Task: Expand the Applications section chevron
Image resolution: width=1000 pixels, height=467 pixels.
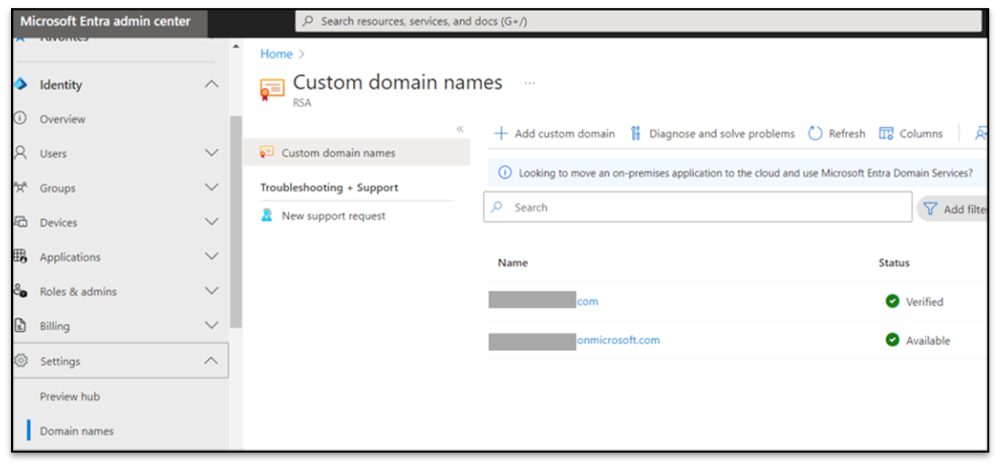Action: tap(211, 257)
